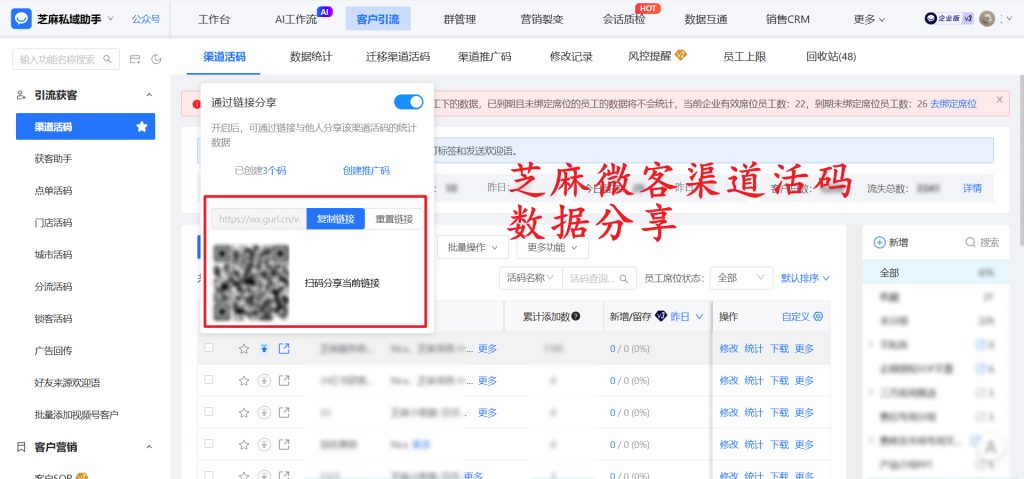The width and height of the screenshot is (1024, 479).
Task: Click the search magnifier in 活码查询 box
Action: pos(624,278)
